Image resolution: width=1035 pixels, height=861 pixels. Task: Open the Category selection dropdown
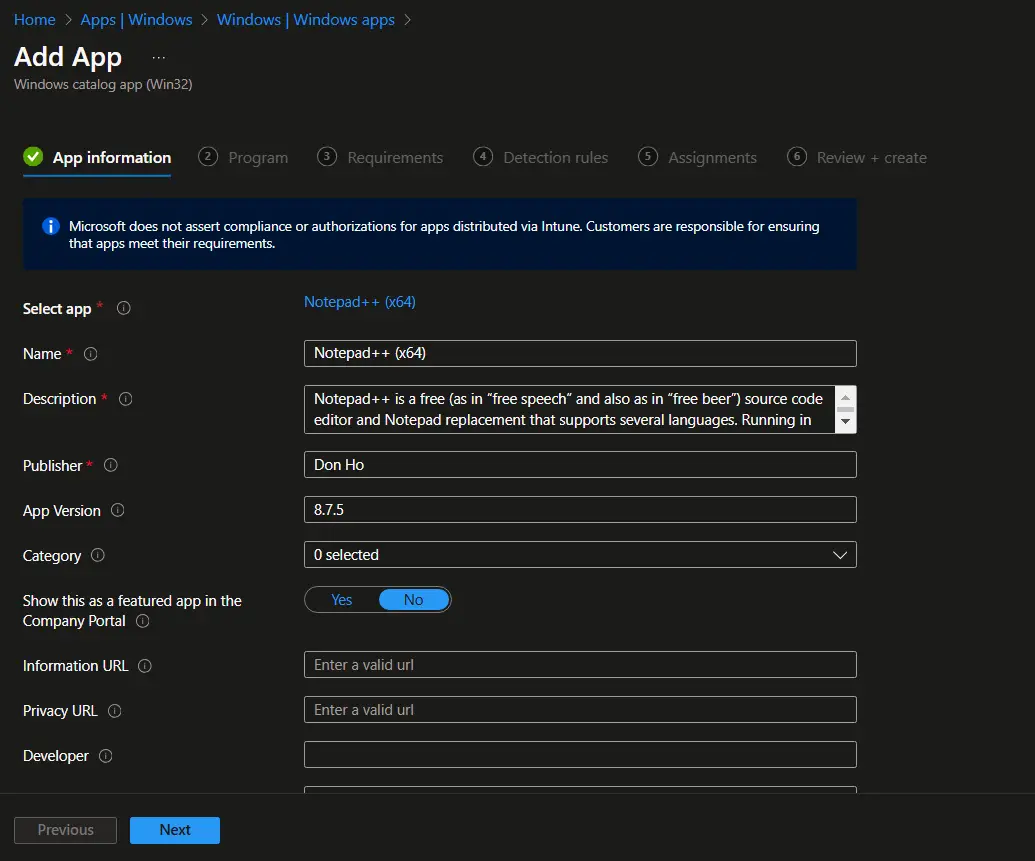[840, 554]
